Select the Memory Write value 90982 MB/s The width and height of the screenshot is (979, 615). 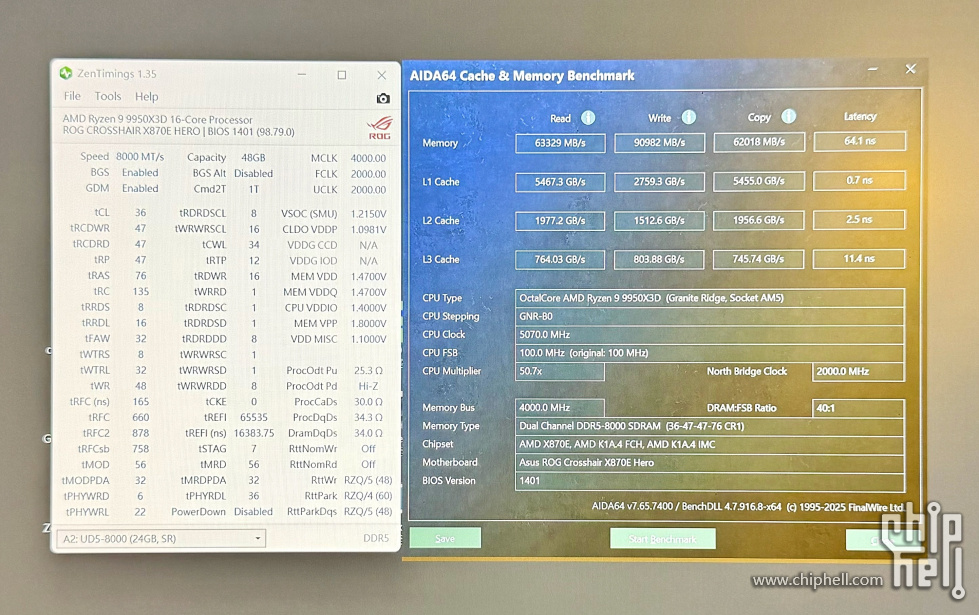[x=659, y=142]
